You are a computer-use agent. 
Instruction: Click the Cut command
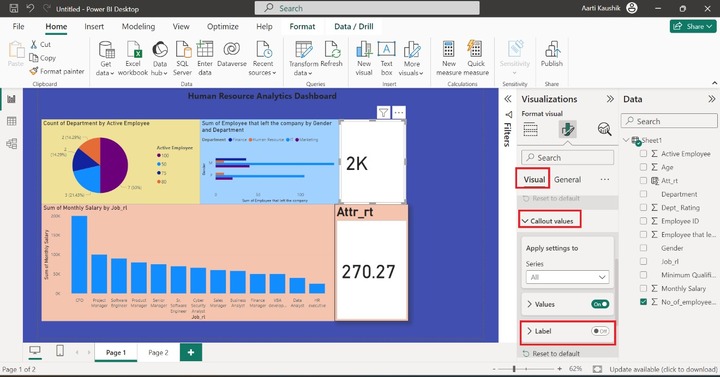[x=40, y=45]
